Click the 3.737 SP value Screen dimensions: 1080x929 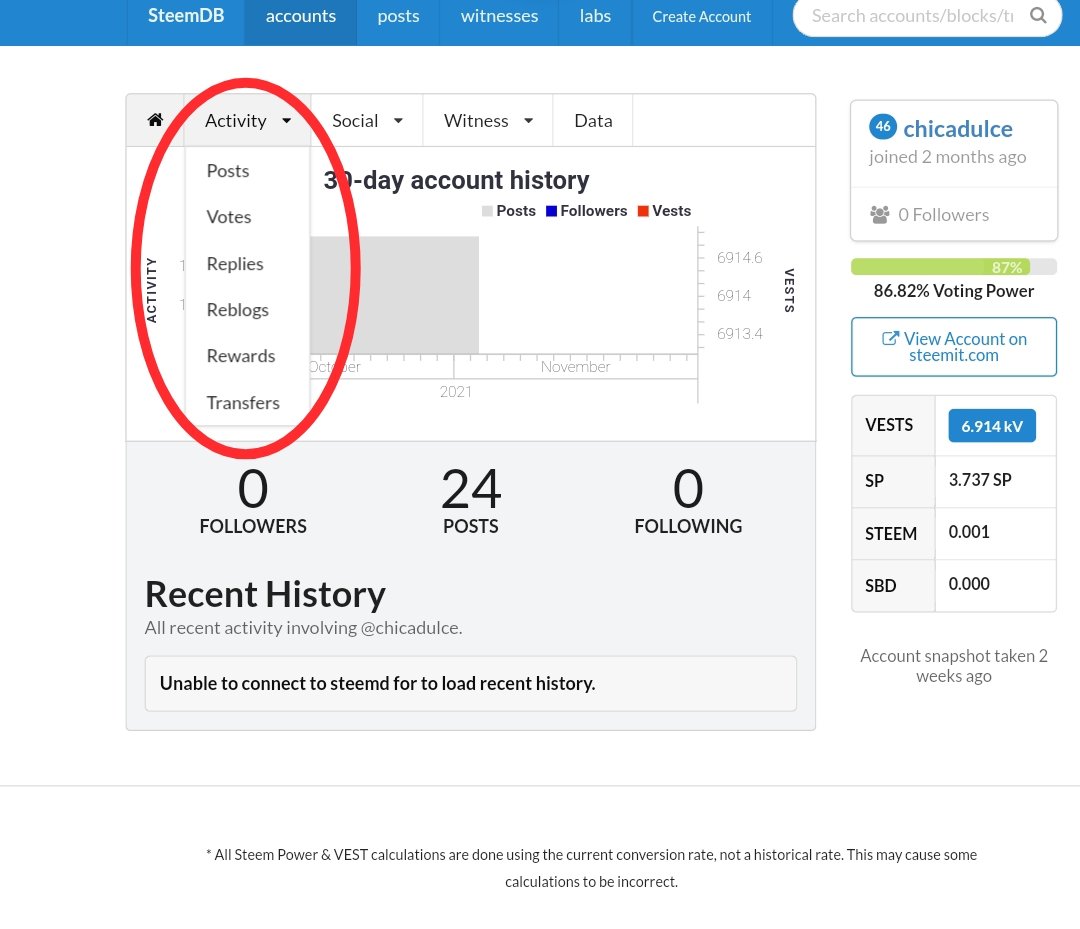coord(980,480)
